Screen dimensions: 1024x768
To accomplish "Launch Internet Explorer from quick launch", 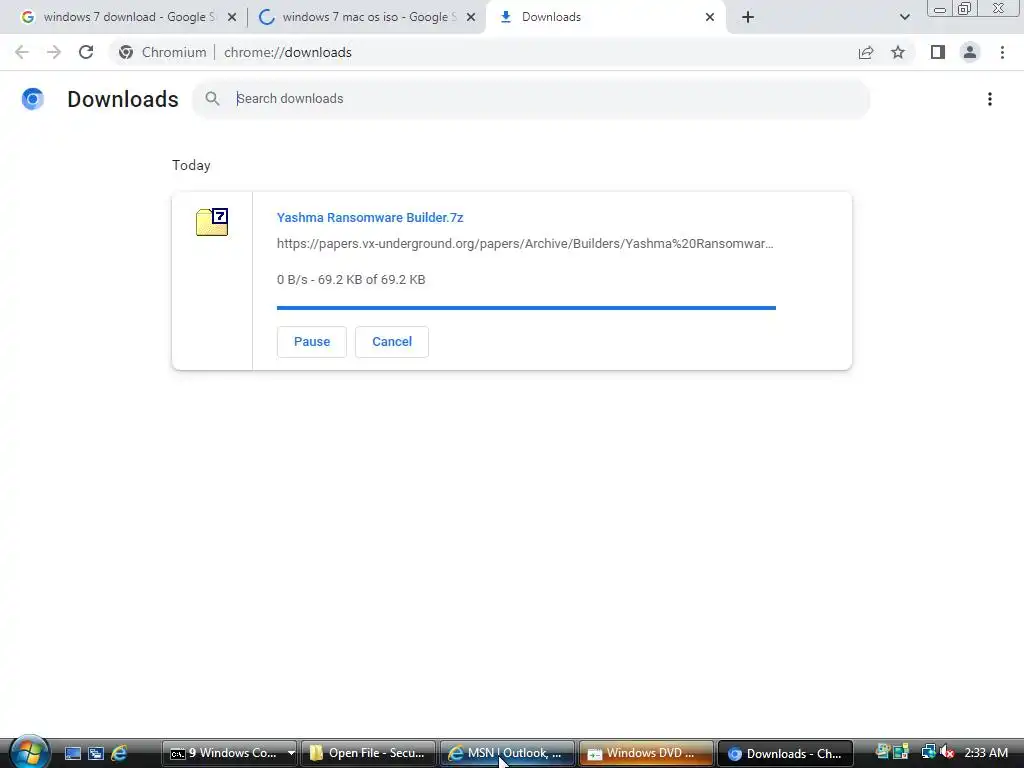I will (119, 753).
